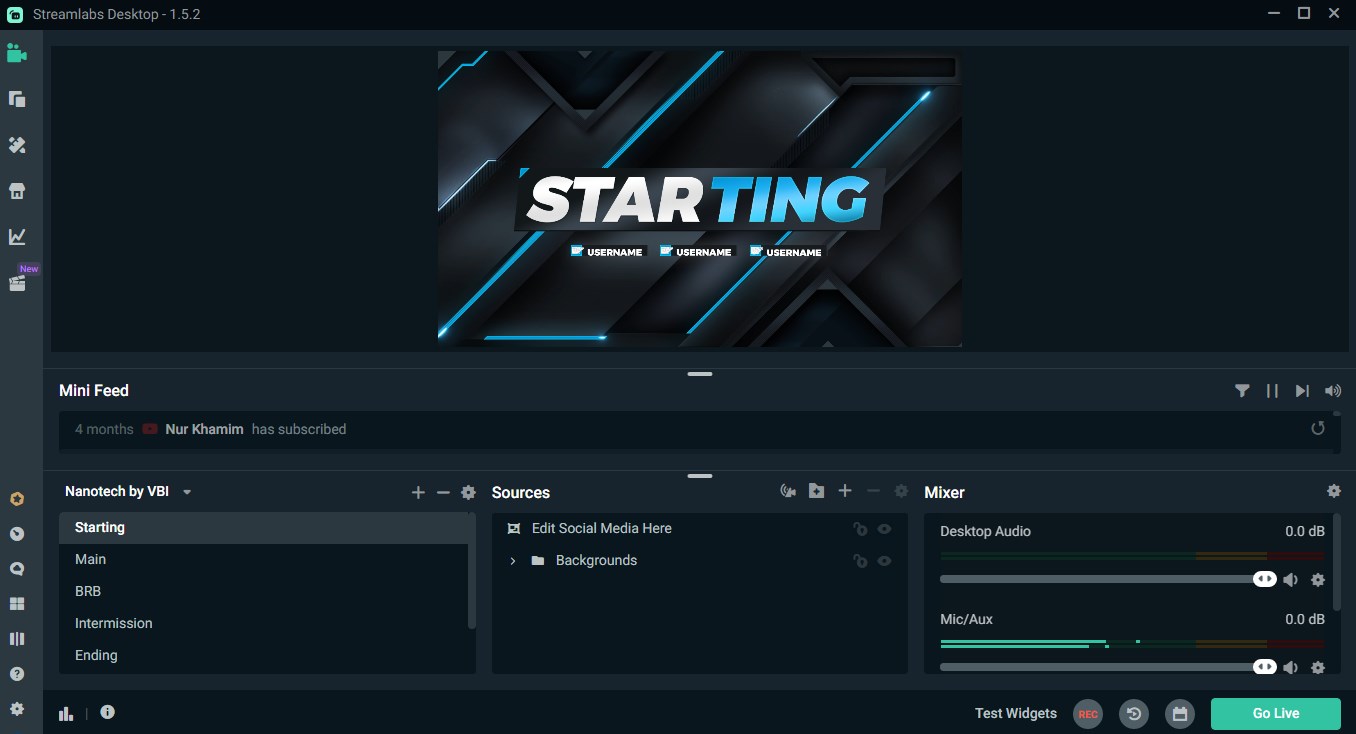Screen dimensions: 1356x734
Task: Open the App Store icon in sidebar
Action: (16, 191)
